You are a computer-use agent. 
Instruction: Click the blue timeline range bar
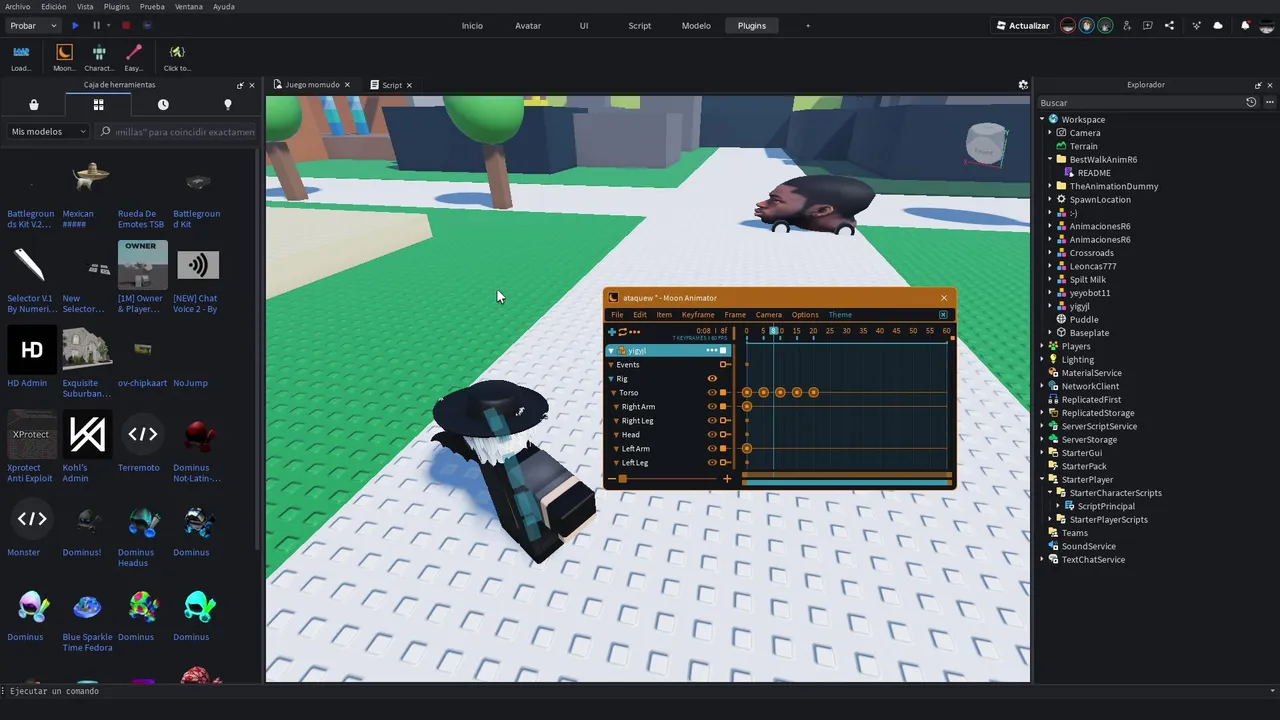[x=847, y=483]
